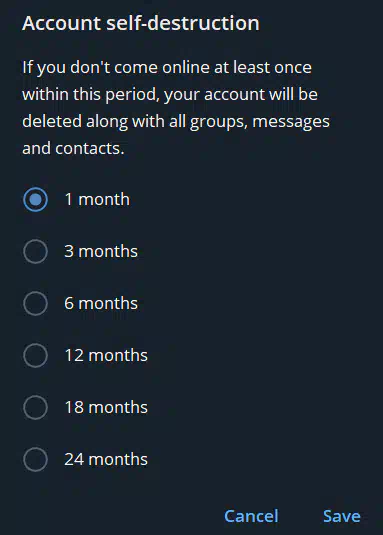Screen dimensions: 383x535
Task: Click the "1 month" label text
Action: click(x=97, y=199)
